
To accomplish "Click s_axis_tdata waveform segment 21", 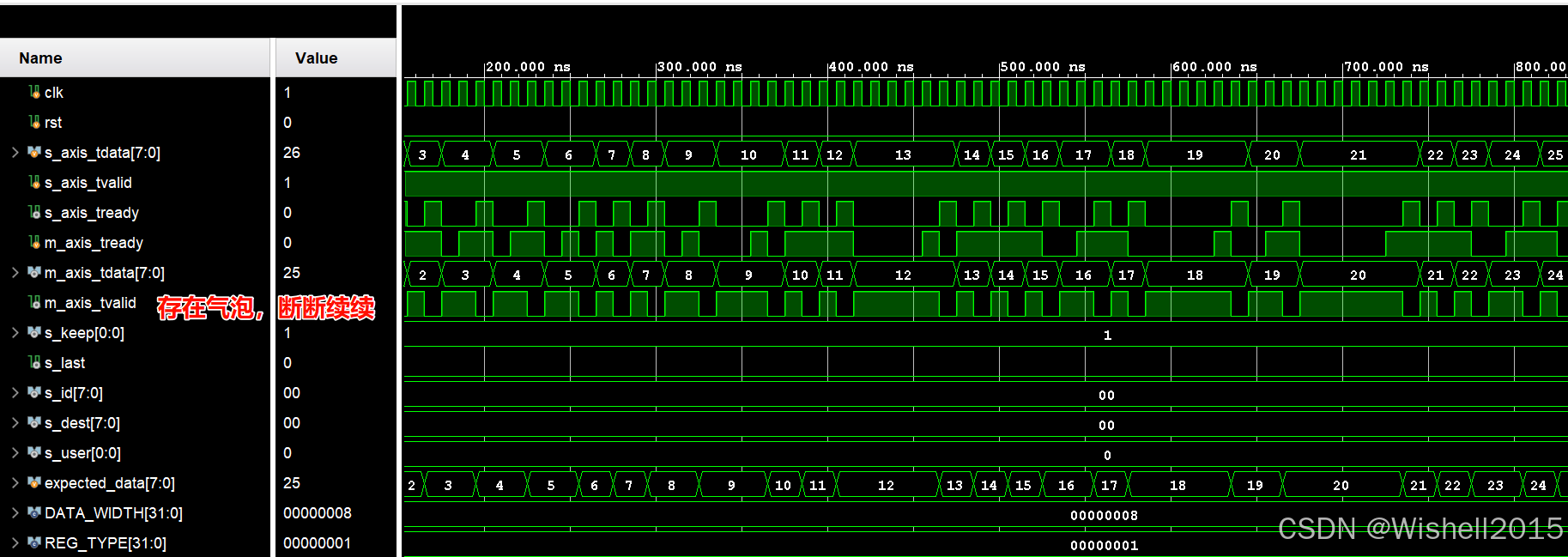I will [x=1359, y=154].
